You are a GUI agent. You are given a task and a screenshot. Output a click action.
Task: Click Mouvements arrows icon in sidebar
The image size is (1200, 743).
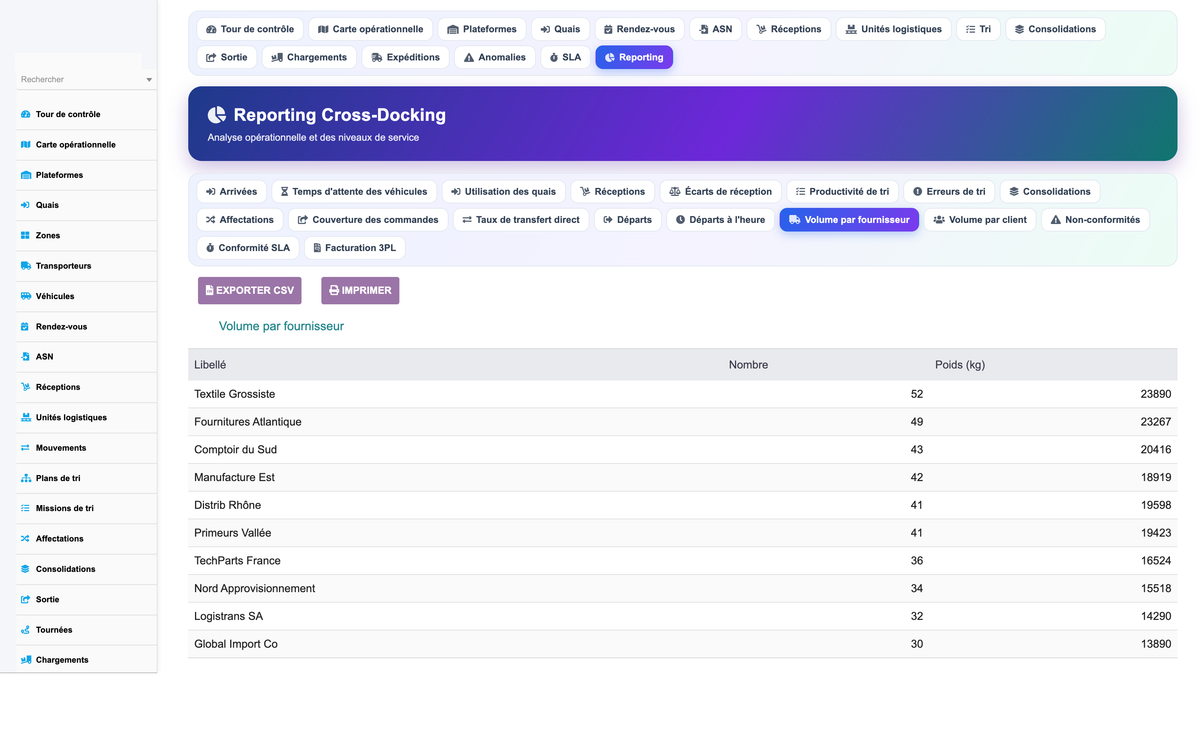tap(26, 448)
